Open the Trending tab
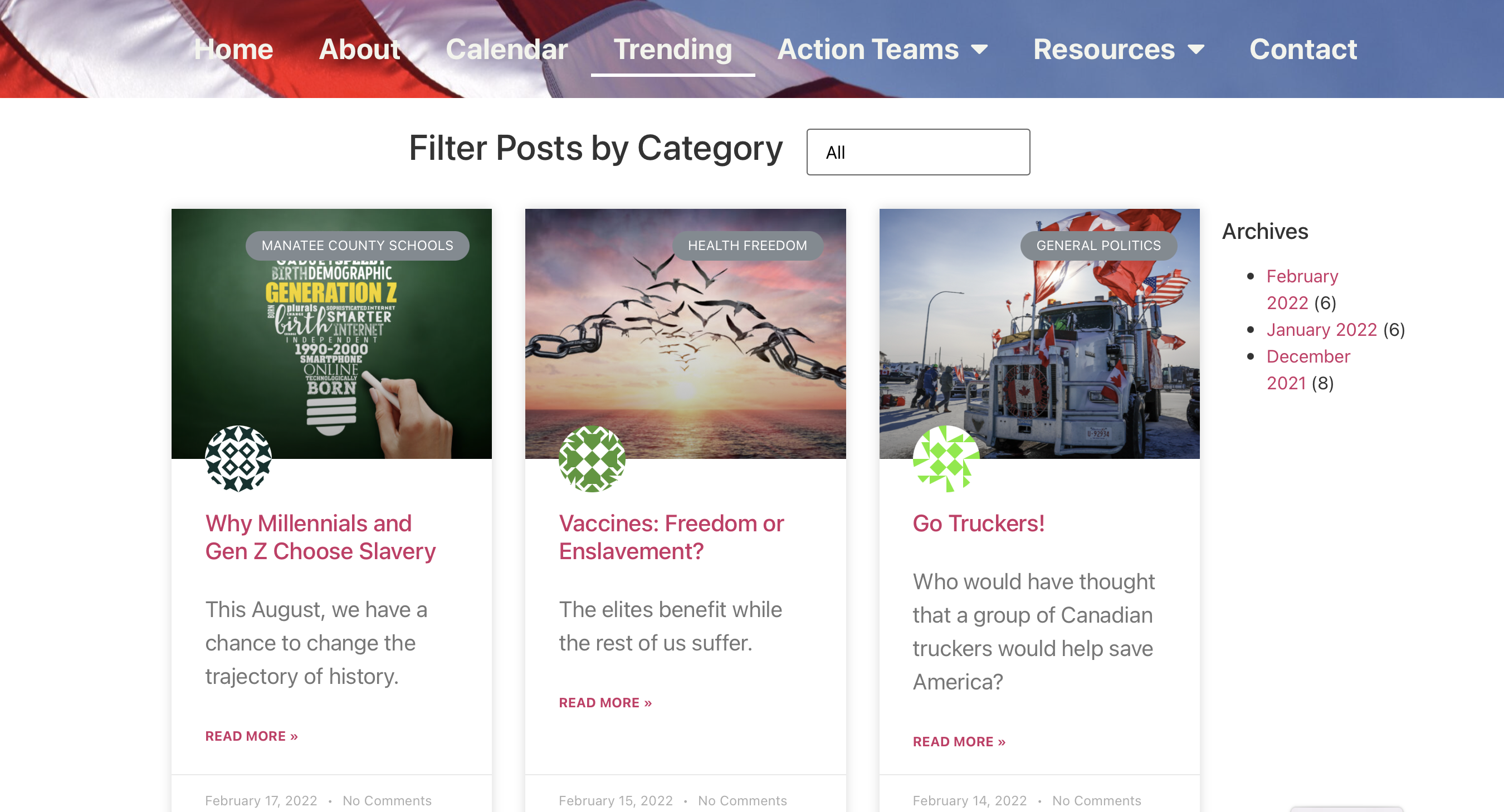The image size is (1504, 812). click(x=672, y=49)
